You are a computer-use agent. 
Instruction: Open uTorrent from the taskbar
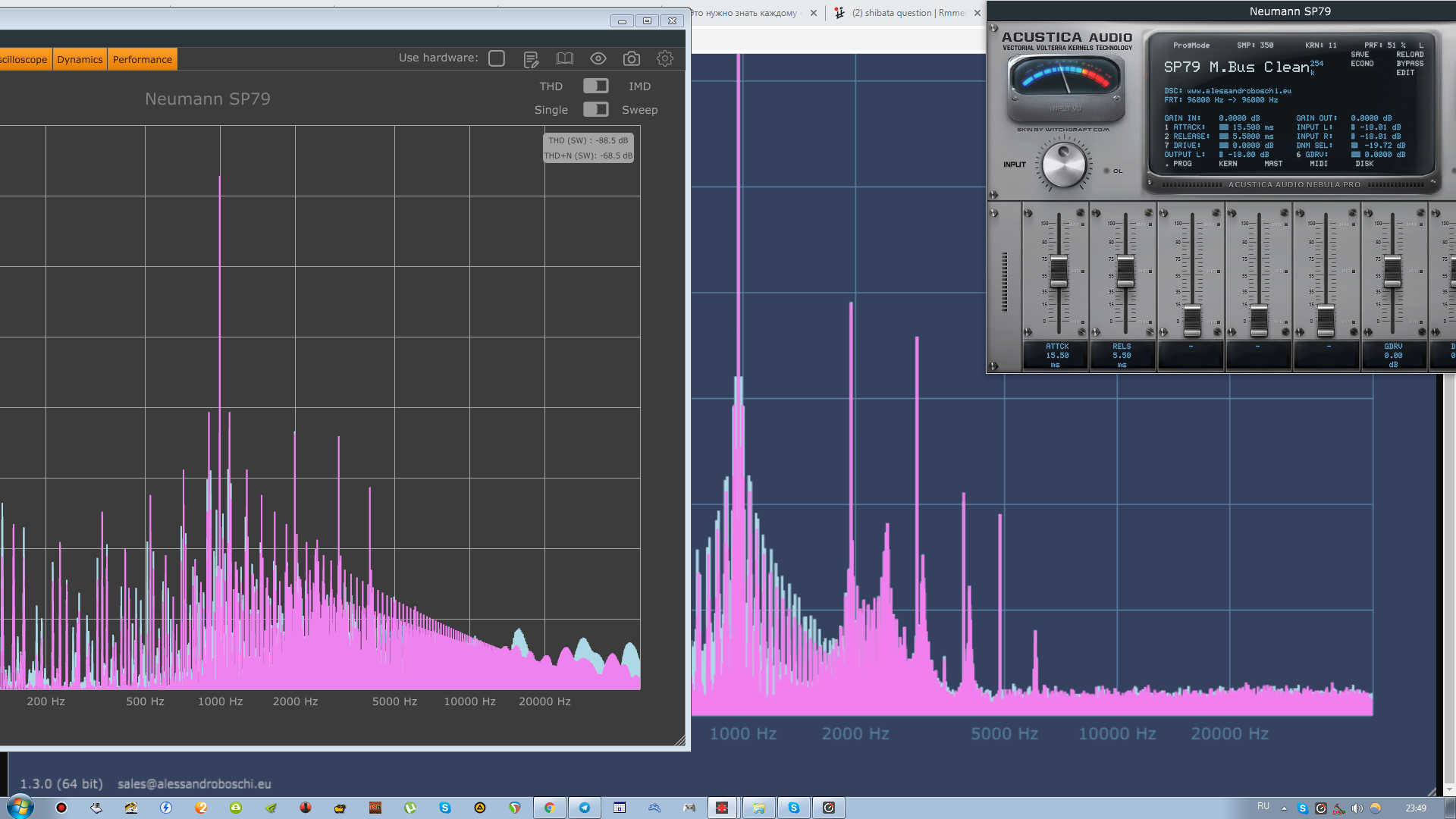tap(410, 808)
